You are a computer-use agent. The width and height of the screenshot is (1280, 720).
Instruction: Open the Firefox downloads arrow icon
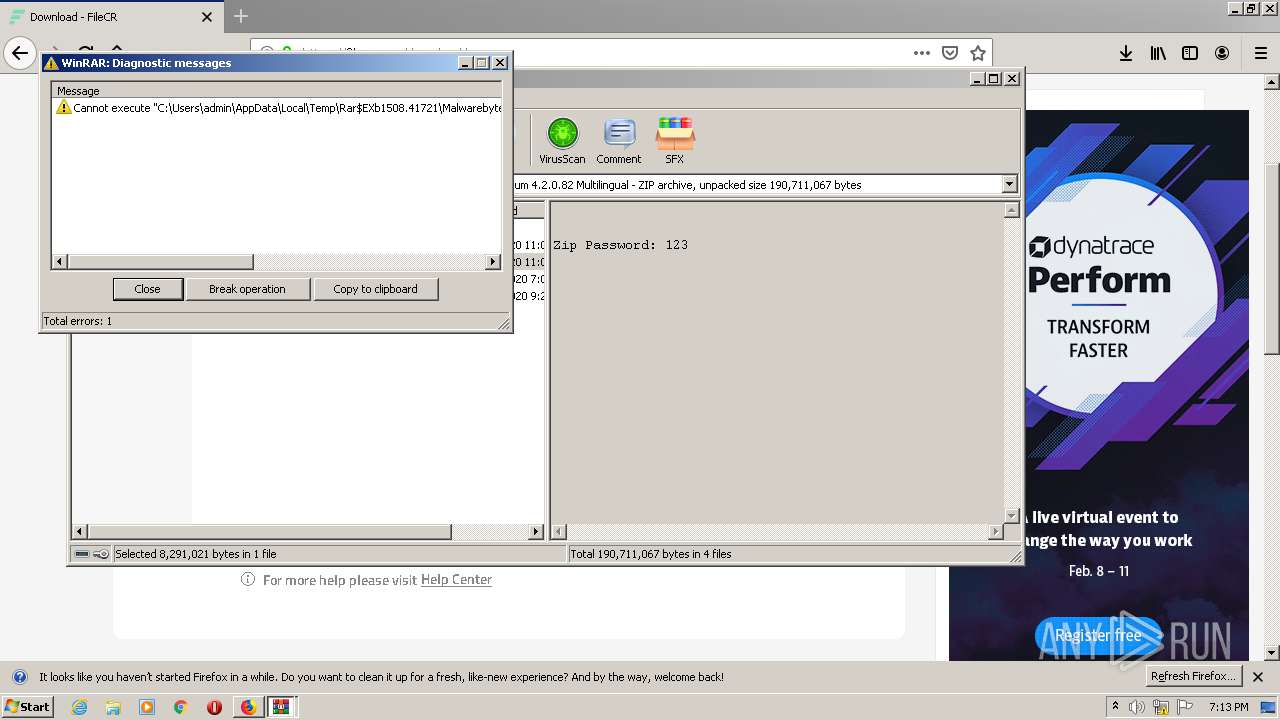[1126, 53]
